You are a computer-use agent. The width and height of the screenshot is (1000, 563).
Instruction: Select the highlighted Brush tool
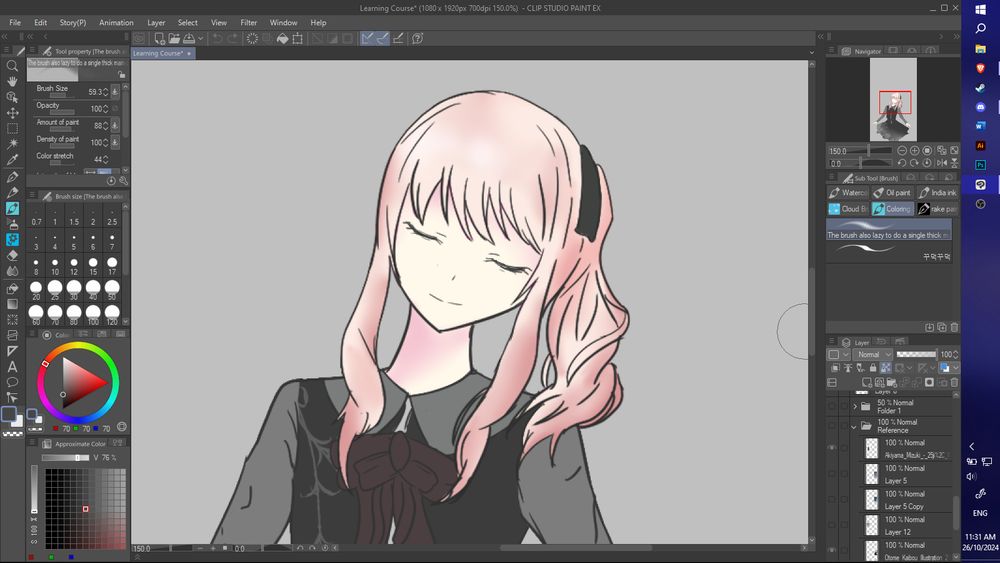click(x=12, y=208)
